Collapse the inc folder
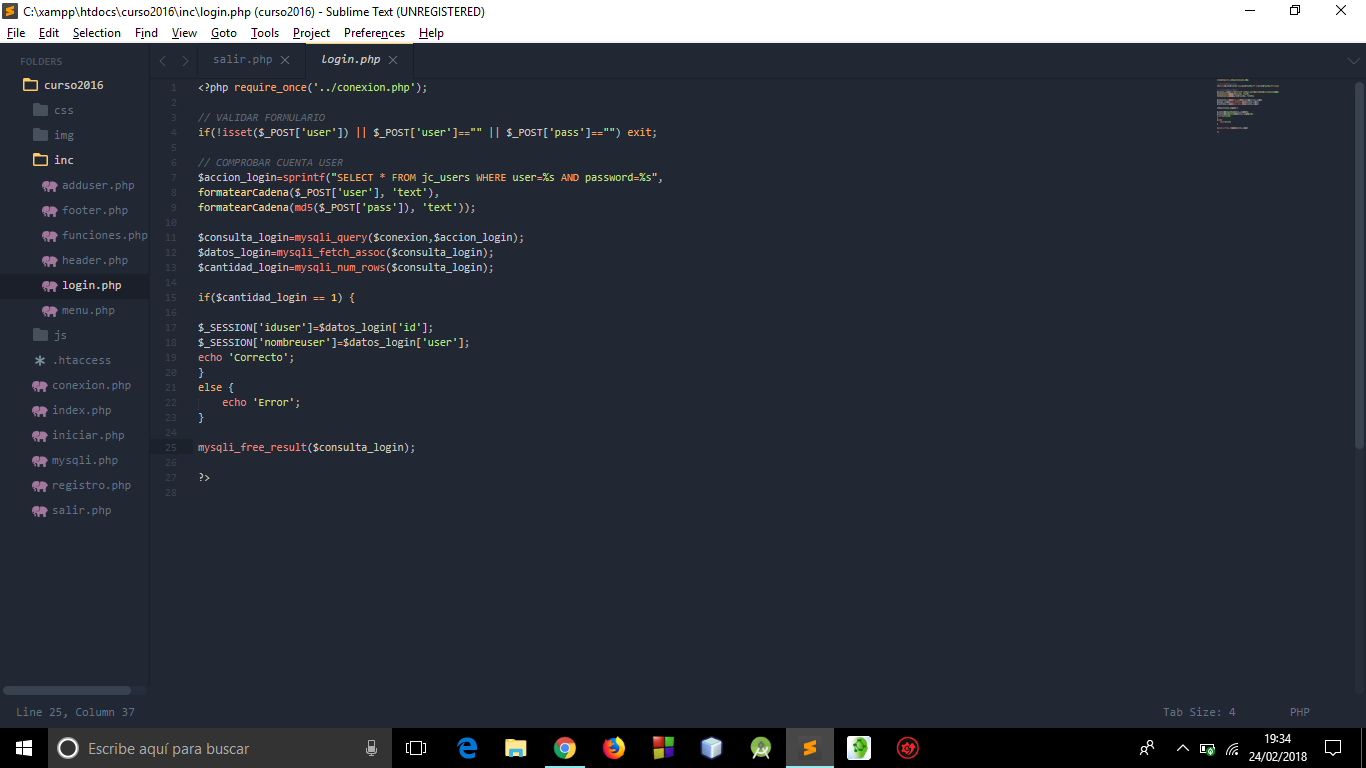 pos(62,160)
